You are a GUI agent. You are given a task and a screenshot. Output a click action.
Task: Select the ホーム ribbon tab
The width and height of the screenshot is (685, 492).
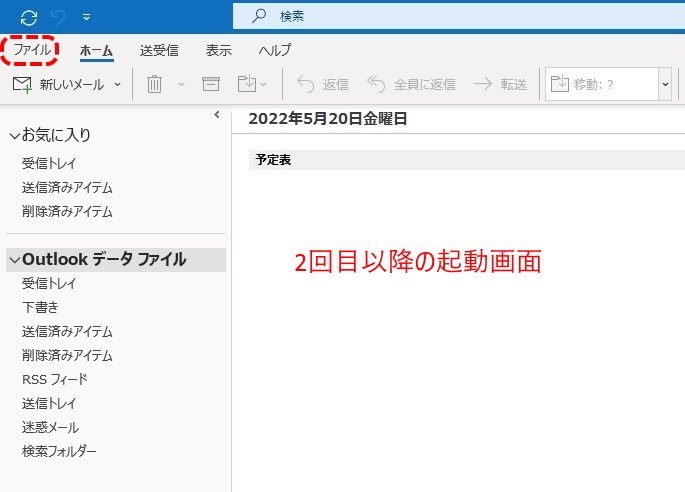(97, 51)
